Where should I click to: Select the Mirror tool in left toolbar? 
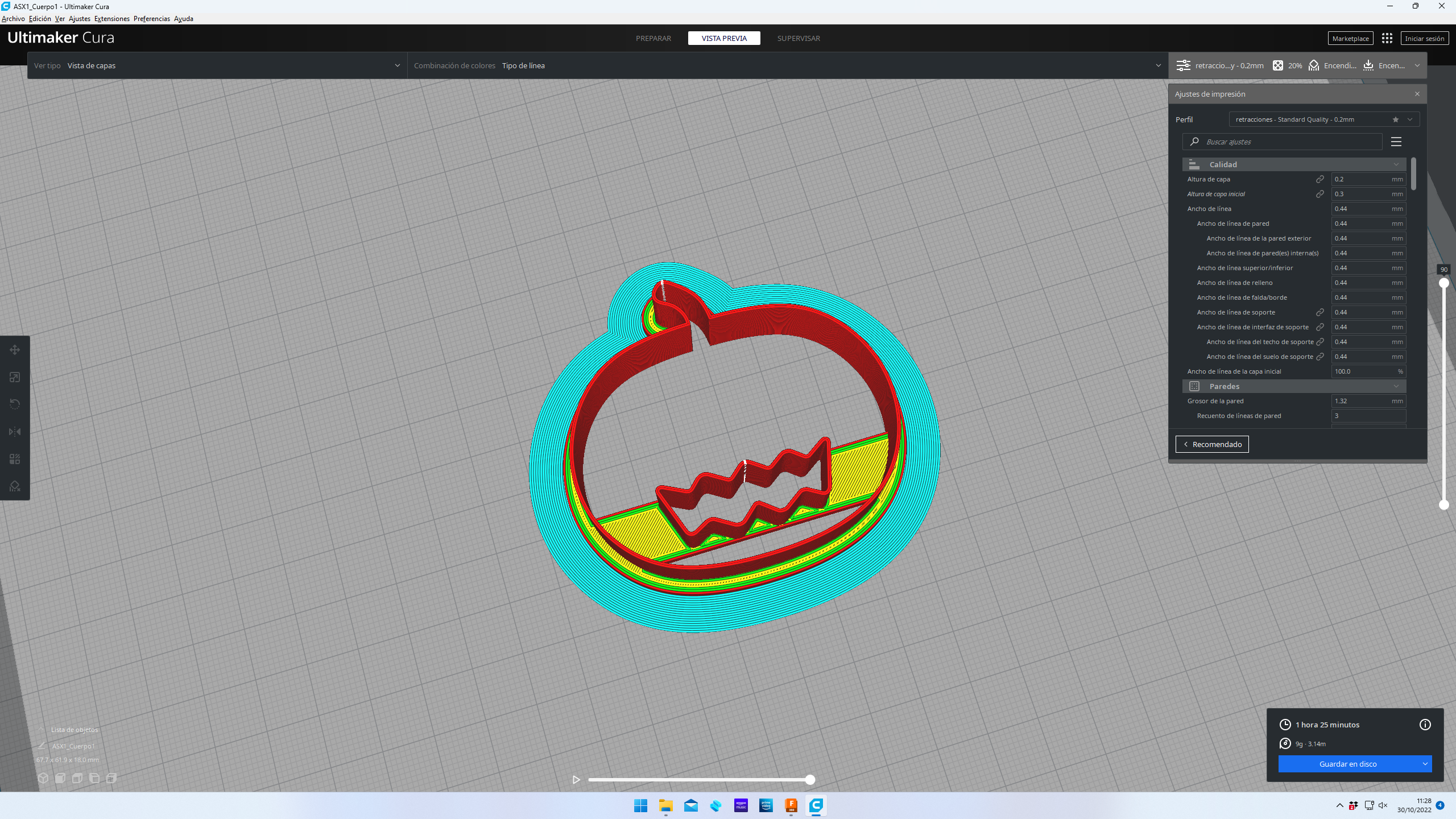[x=15, y=432]
